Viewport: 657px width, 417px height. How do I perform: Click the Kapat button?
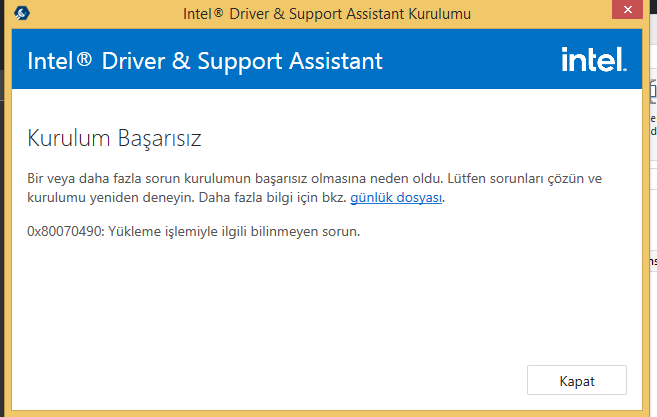[x=577, y=380]
